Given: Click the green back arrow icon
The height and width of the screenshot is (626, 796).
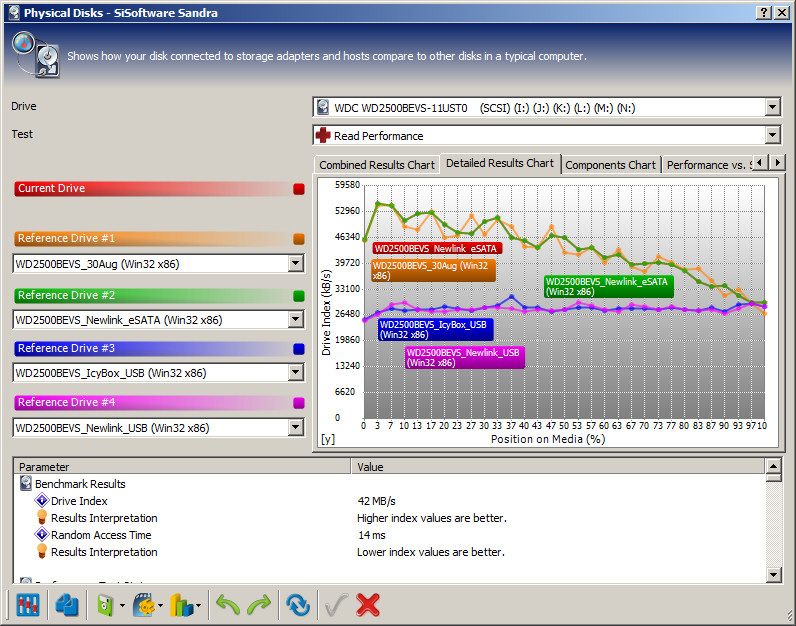Looking at the screenshot, I should pyautogui.click(x=228, y=605).
